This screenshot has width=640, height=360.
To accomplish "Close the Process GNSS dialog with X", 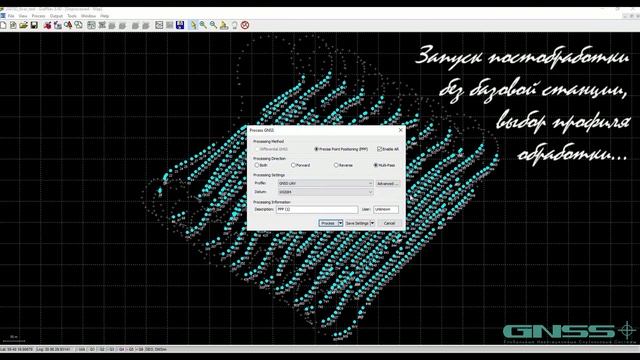I will click(400, 130).
